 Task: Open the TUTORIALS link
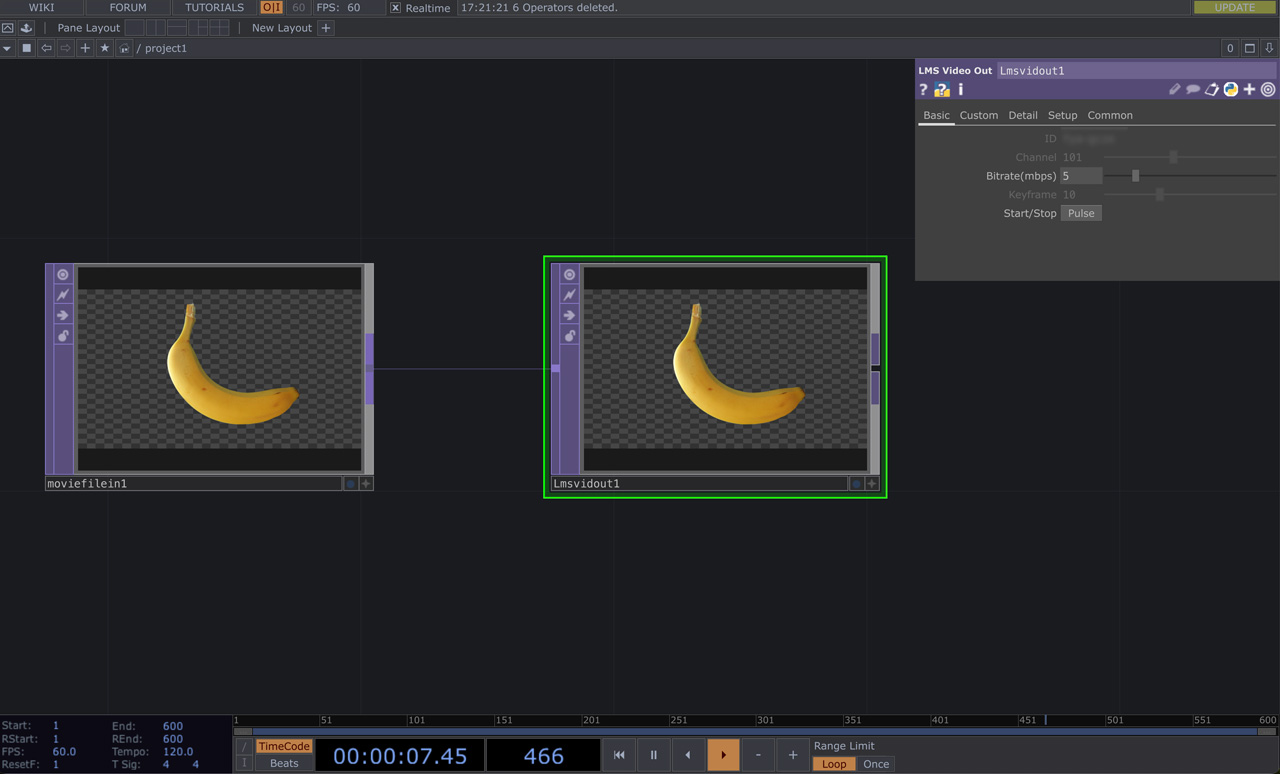[x=214, y=7]
